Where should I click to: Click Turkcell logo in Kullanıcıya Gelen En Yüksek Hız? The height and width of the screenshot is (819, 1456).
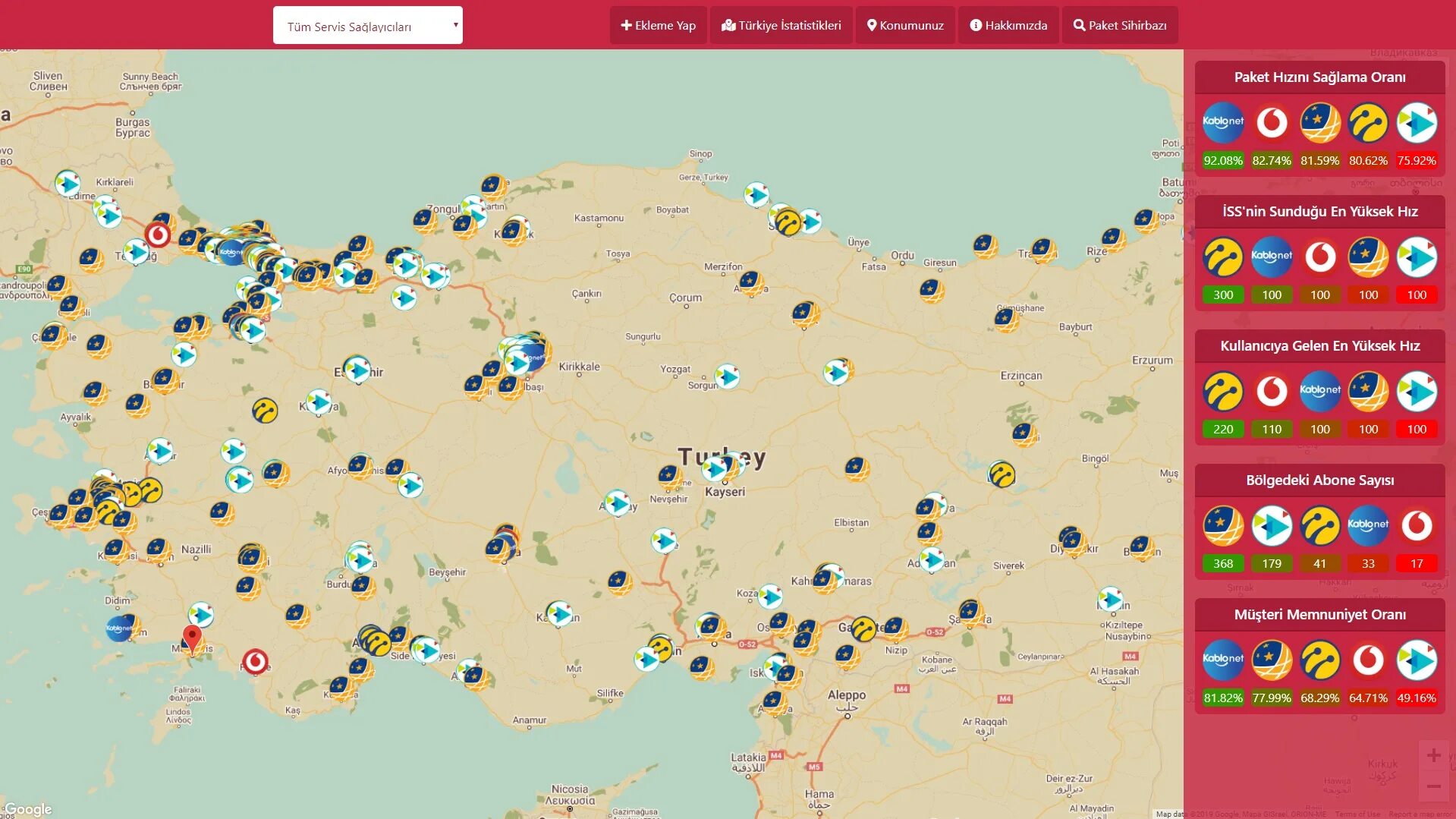click(1223, 391)
